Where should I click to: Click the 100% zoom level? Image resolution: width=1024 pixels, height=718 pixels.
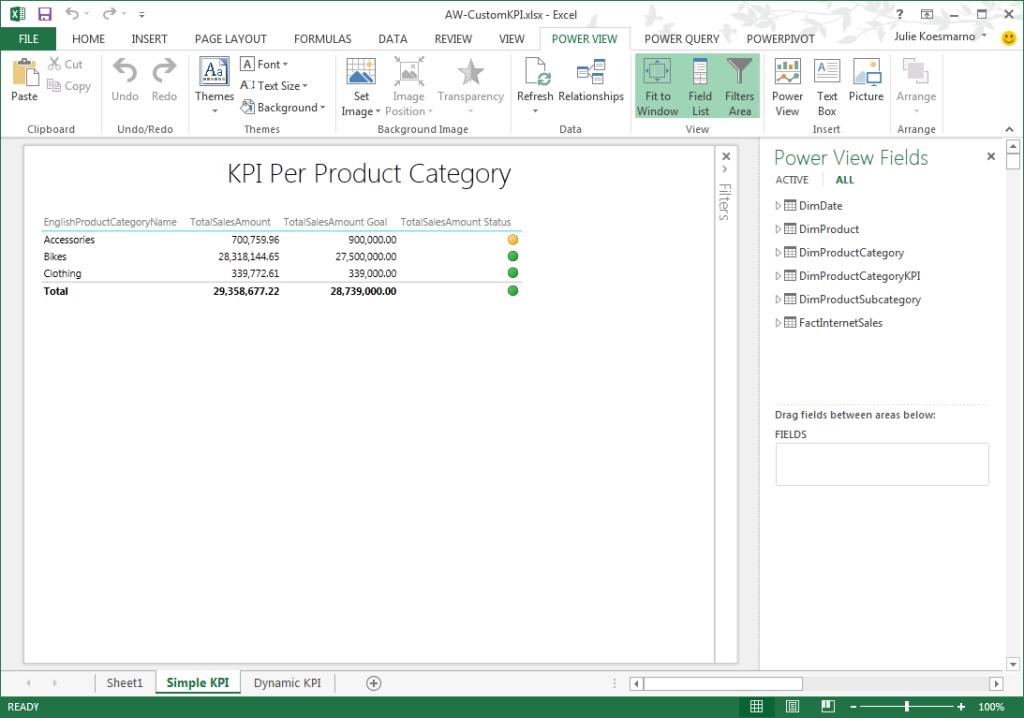pos(991,706)
